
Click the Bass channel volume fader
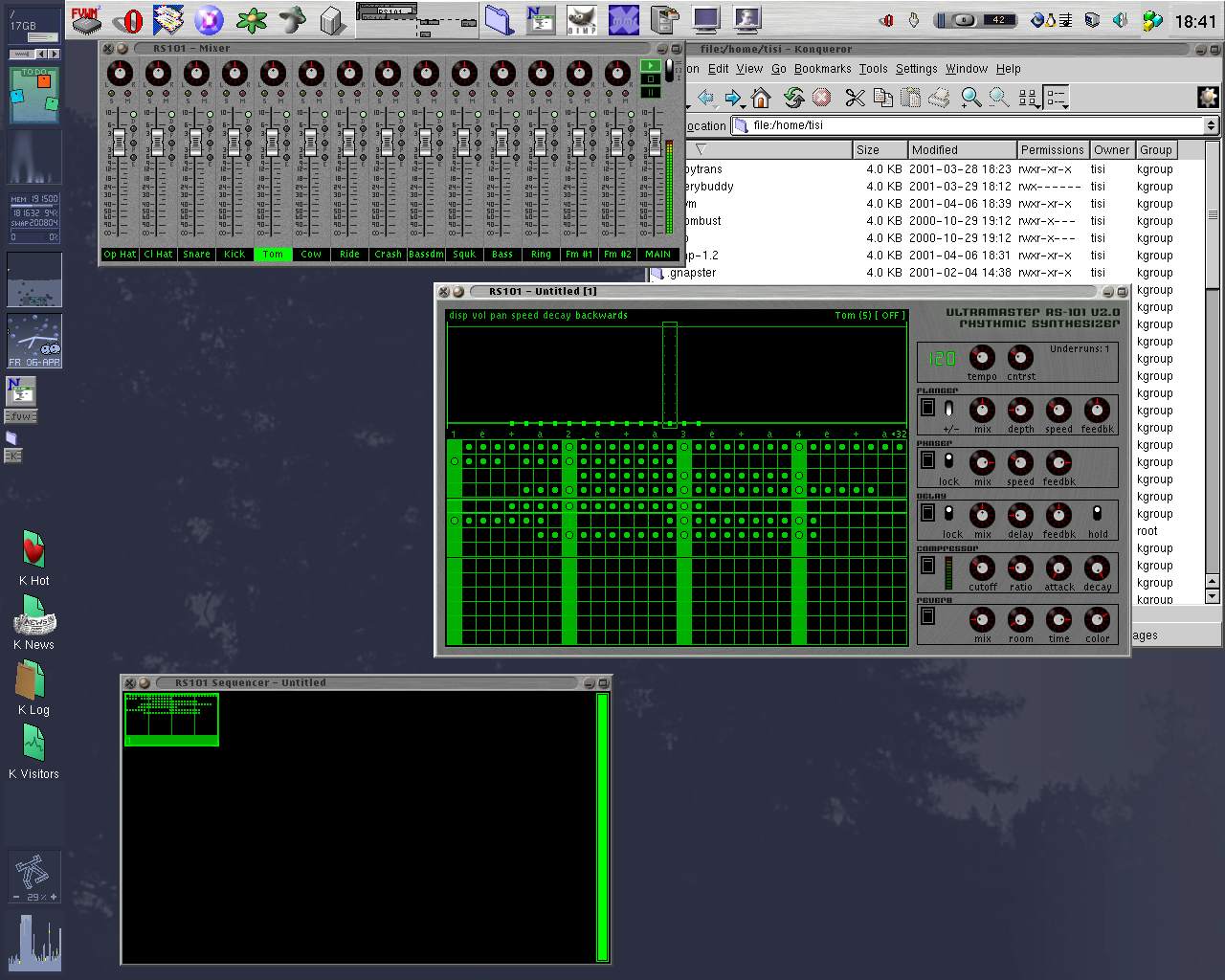pos(501,143)
